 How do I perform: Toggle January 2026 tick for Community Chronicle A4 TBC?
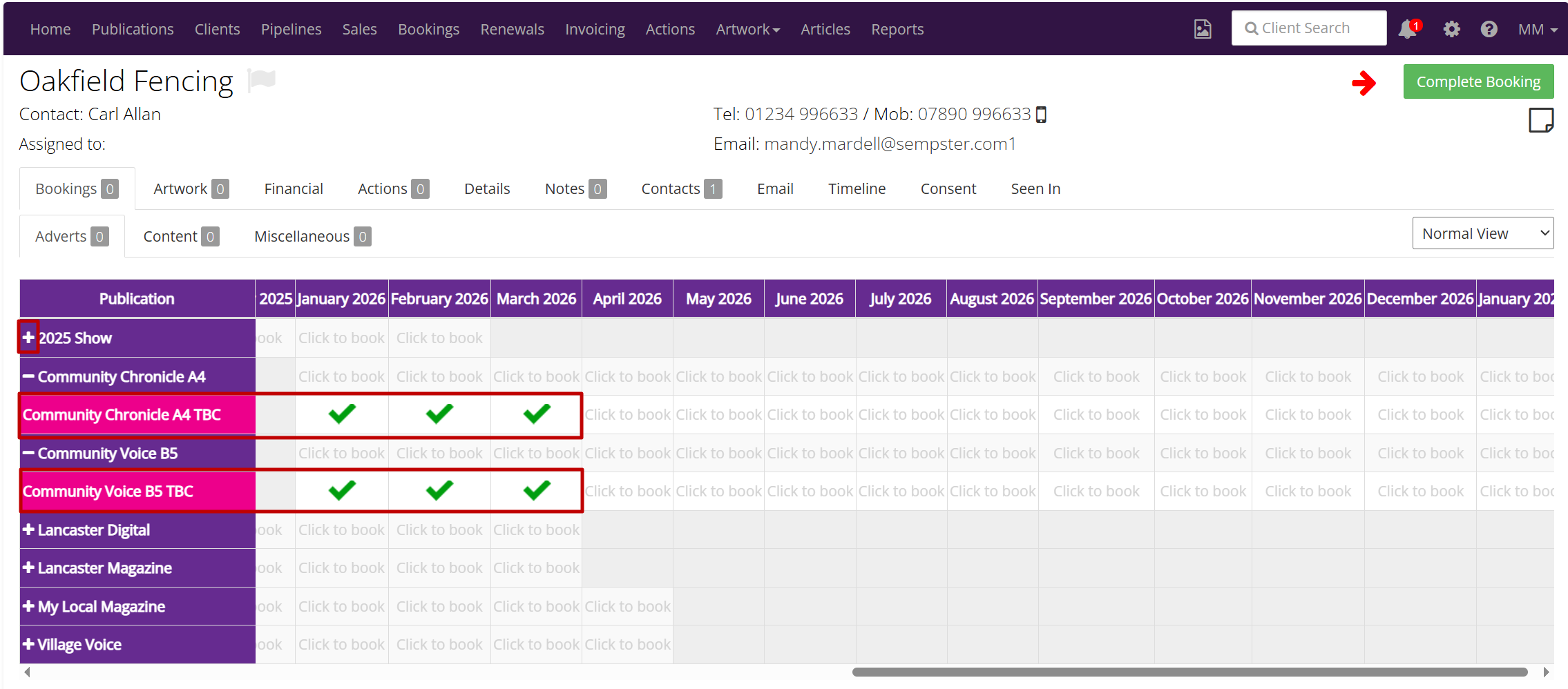[x=342, y=414]
